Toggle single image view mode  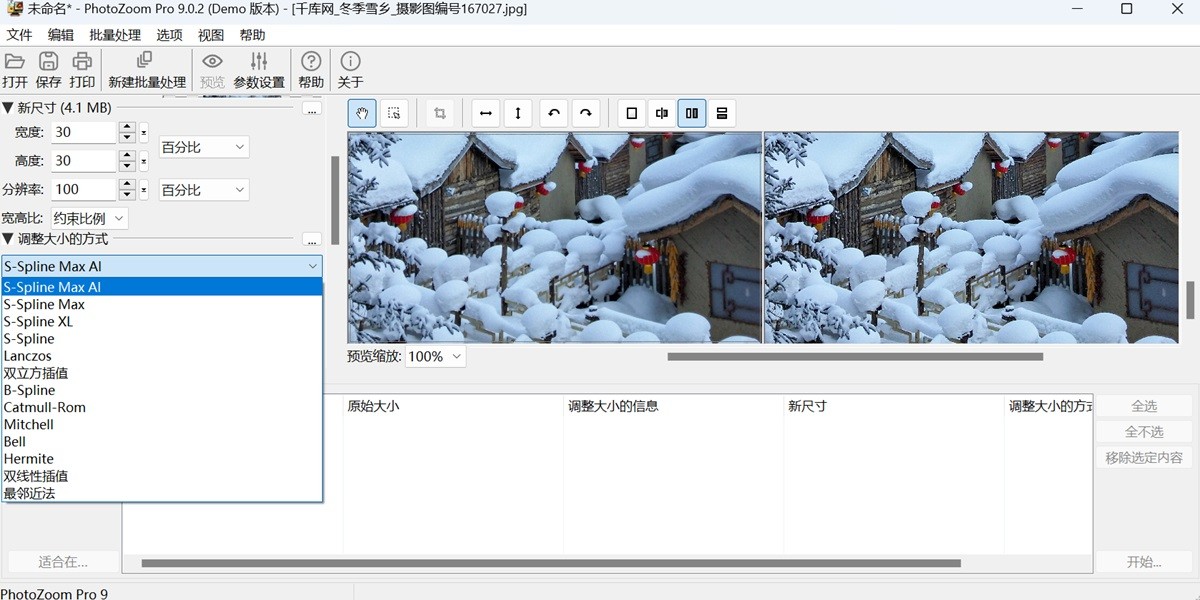[x=631, y=113]
